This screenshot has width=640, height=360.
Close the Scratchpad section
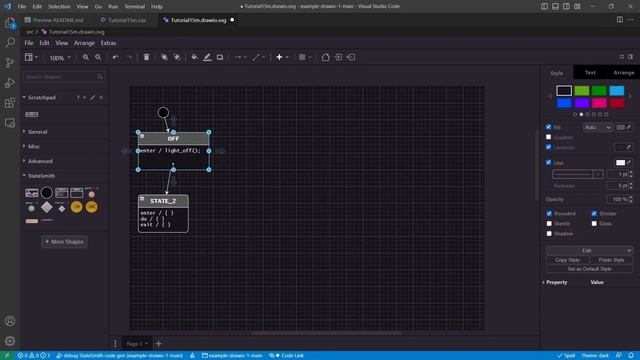(x=101, y=98)
